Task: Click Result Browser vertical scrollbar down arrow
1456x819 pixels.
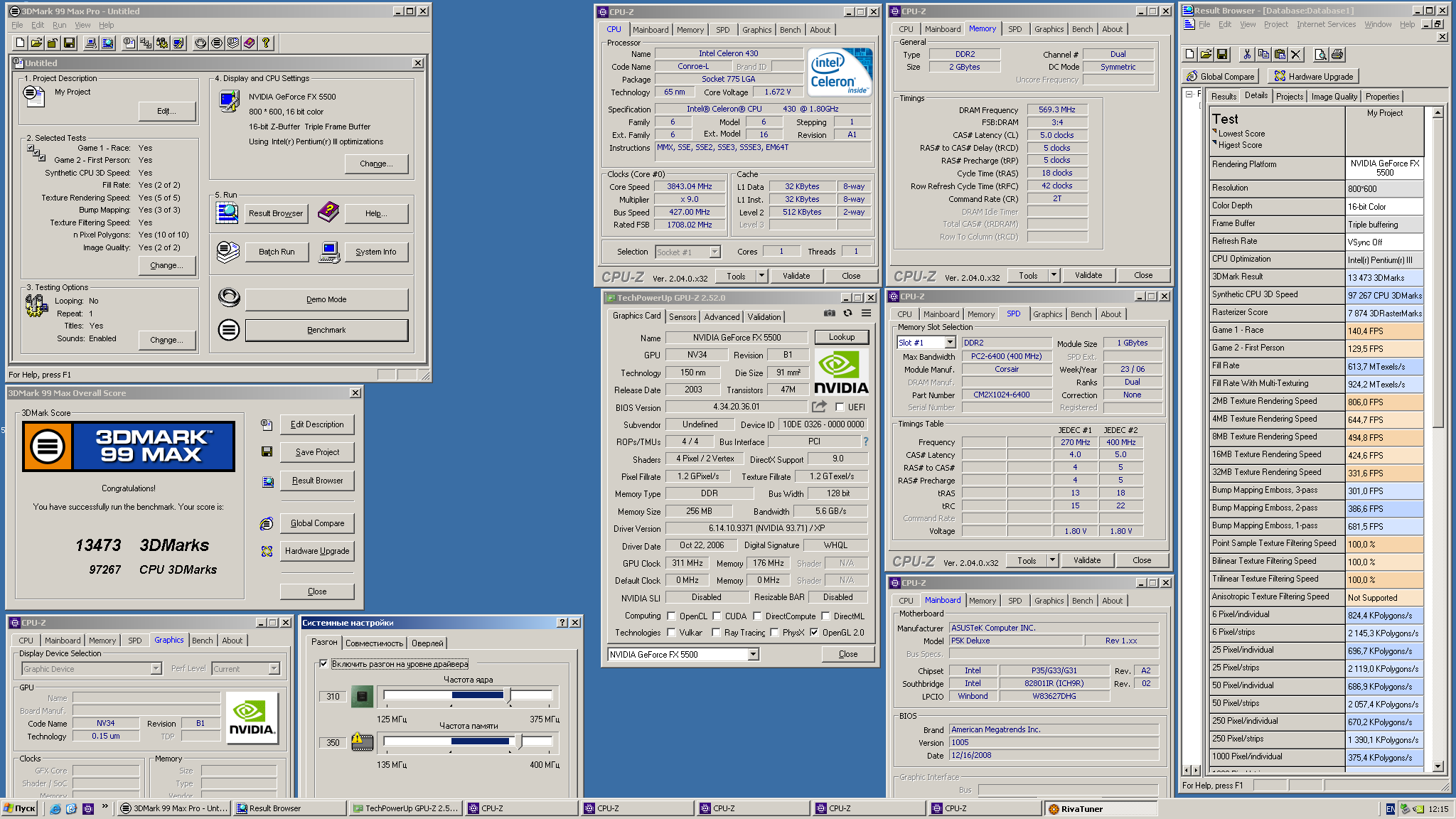Action: tap(1438, 766)
